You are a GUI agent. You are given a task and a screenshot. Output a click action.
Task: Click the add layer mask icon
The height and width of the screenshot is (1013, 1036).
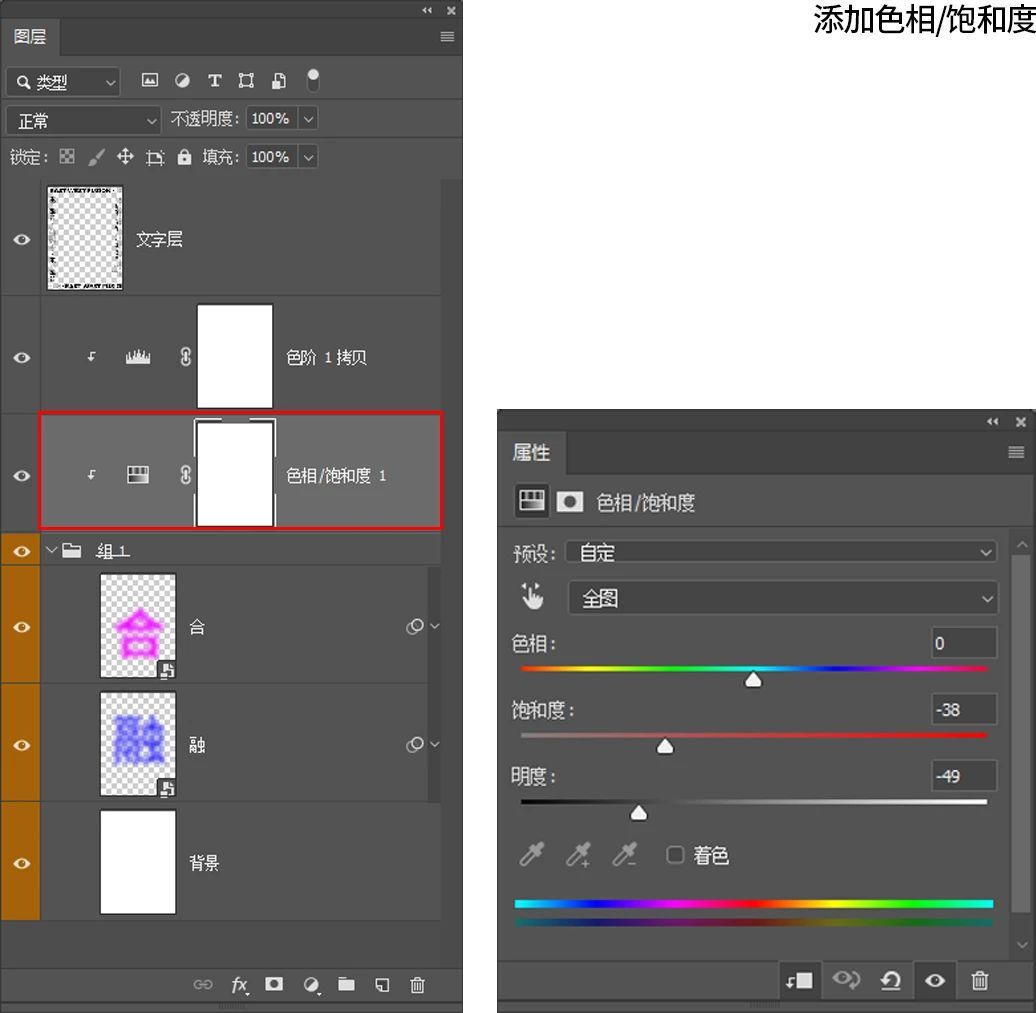274,984
